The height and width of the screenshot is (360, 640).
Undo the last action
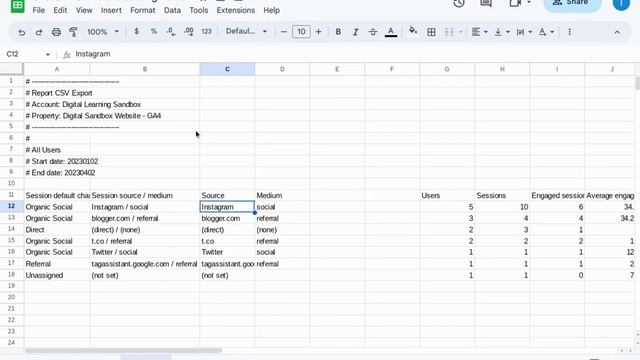click(x=22, y=32)
